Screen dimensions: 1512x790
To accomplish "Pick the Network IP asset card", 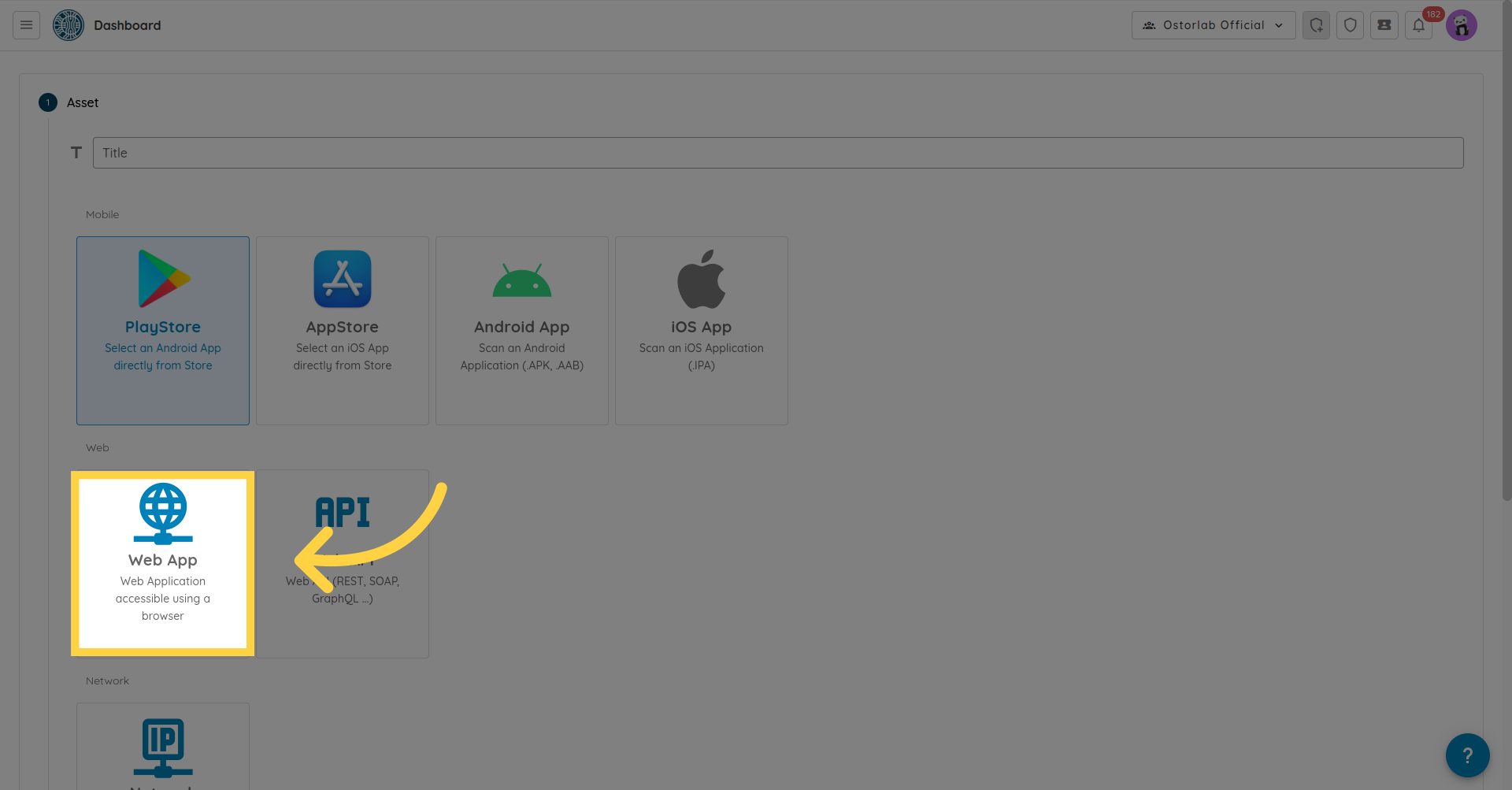I will point(163,747).
